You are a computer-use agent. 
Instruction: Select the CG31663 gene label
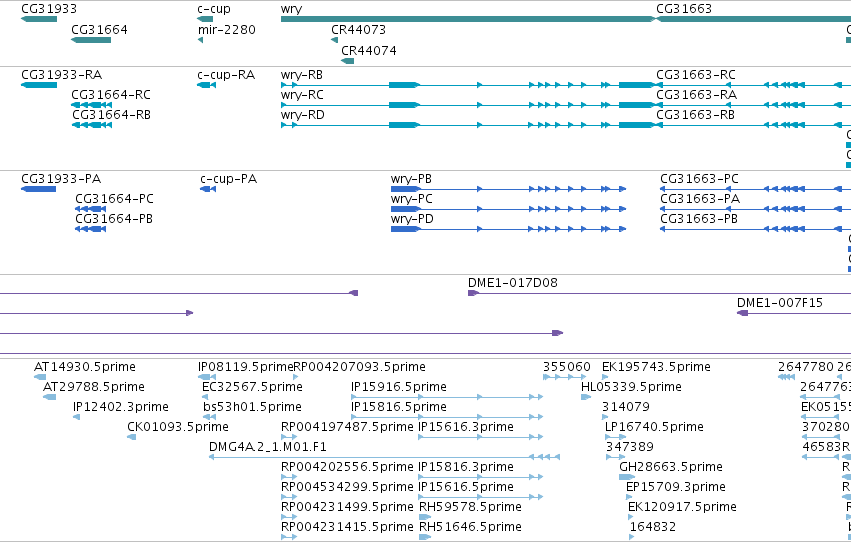(x=684, y=9)
